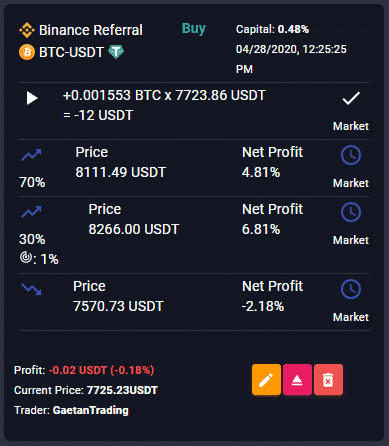Click the white play triangle icon
This screenshot has width=389, height=446.
(x=32, y=98)
